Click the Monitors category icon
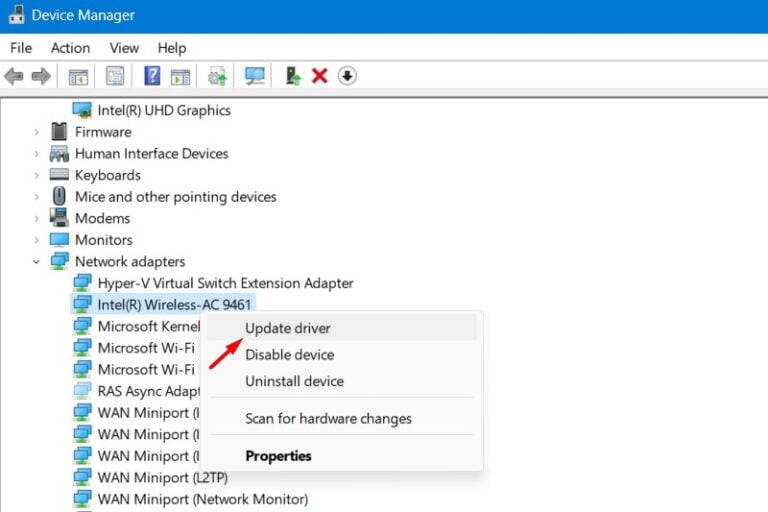Image resolution: width=768 pixels, height=512 pixels. [x=59, y=239]
